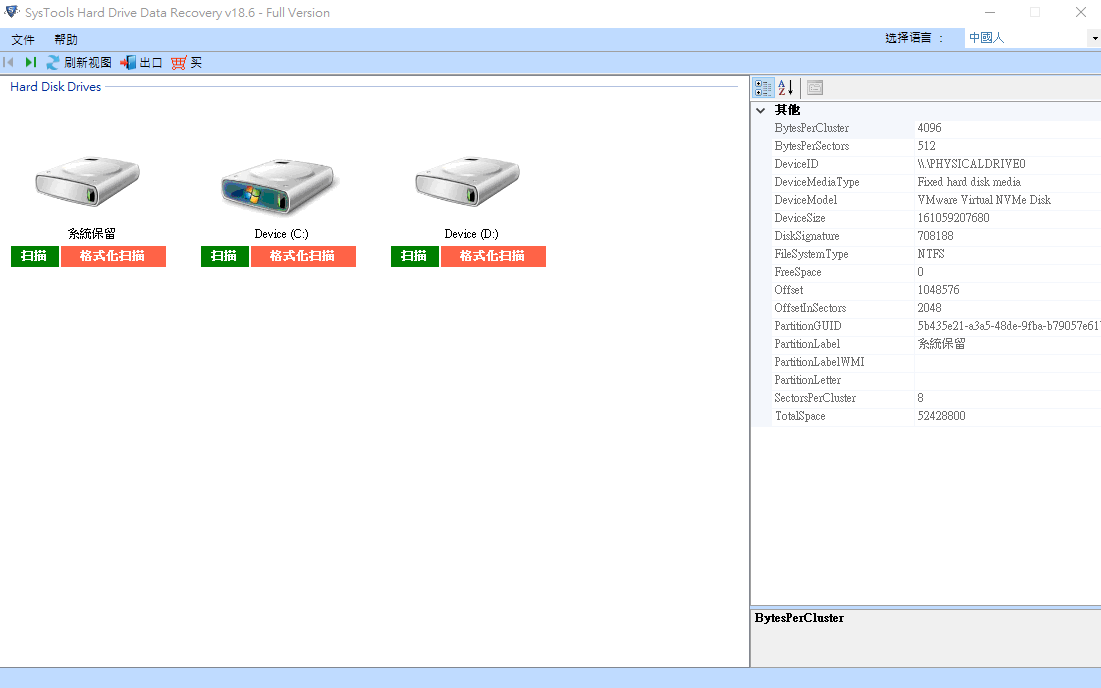This screenshot has height=688, width=1101.
Task: Click the value VMware Virtual NVMe Disk
Action: pyautogui.click(x=984, y=200)
